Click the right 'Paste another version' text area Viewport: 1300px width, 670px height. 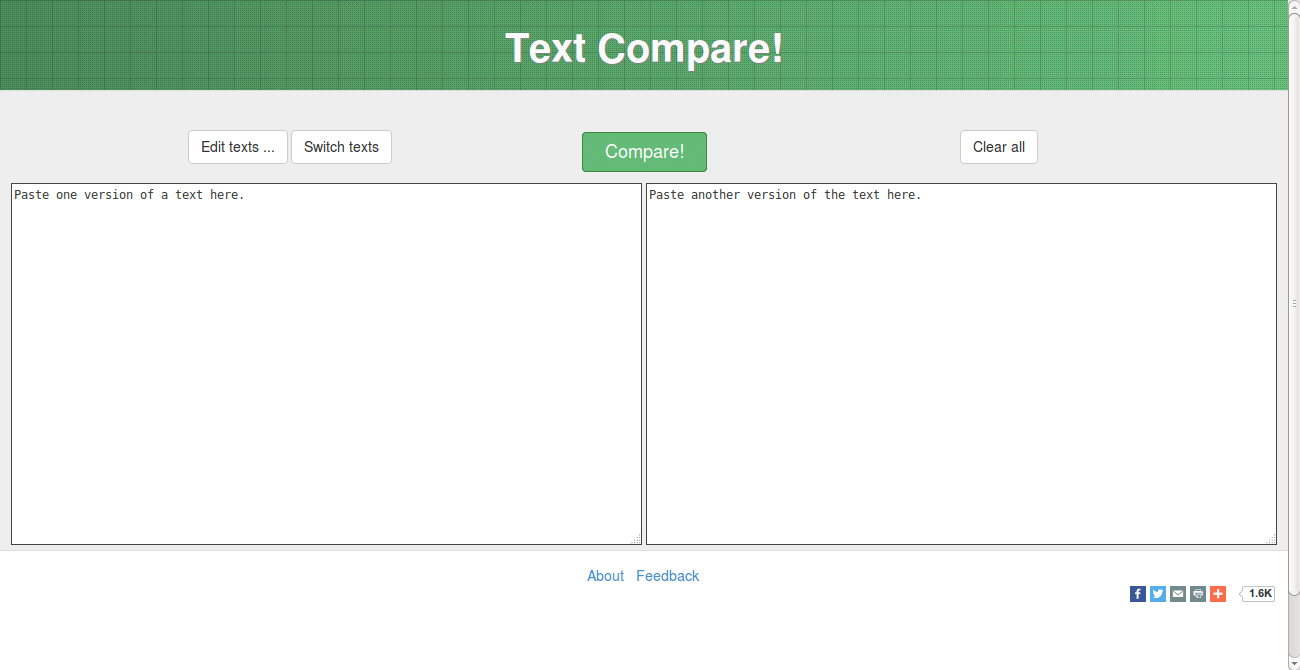(961, 364)
